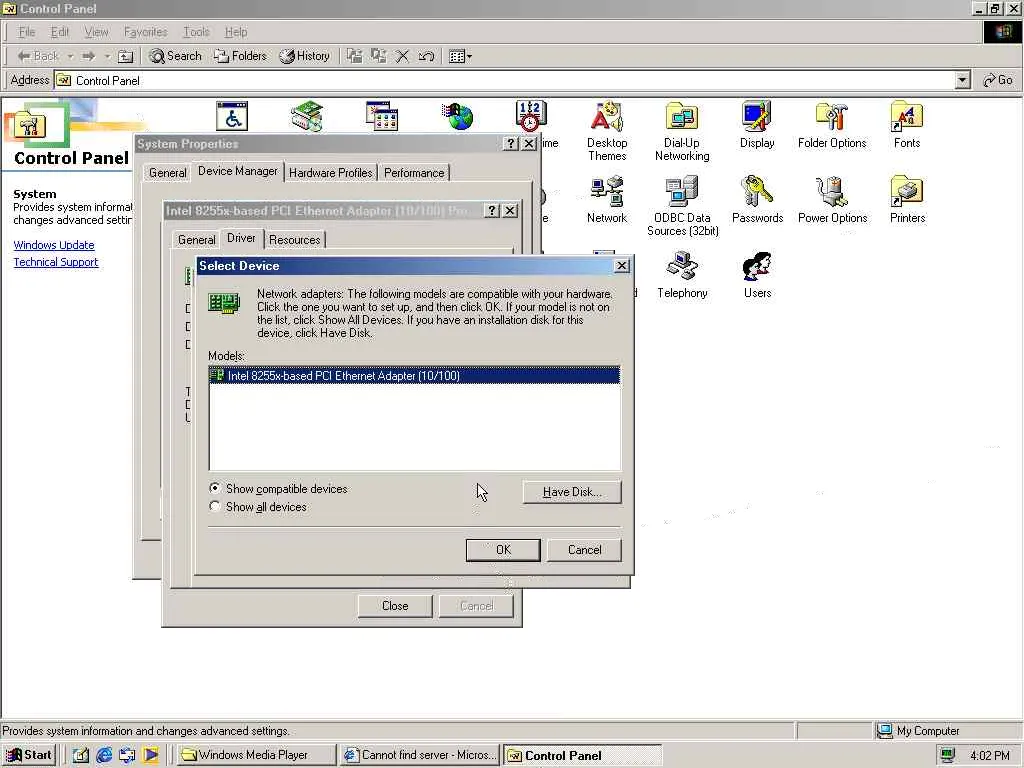
Task: Open the Edit menu
Action: pos(59,31)
